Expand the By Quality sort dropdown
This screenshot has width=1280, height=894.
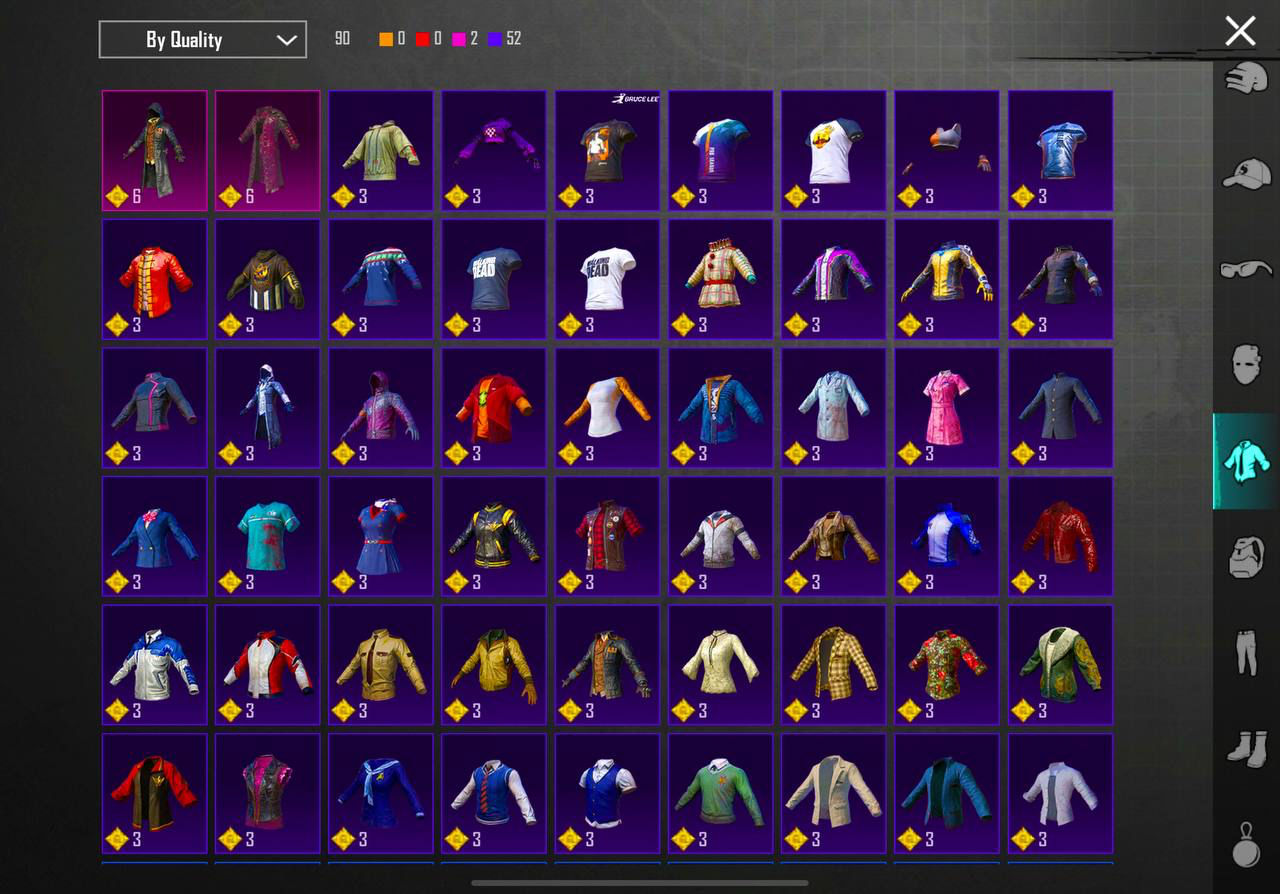coord(202,40)
